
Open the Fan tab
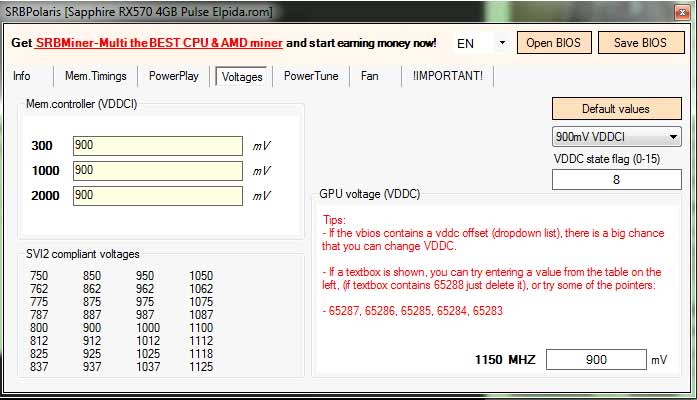369,76
